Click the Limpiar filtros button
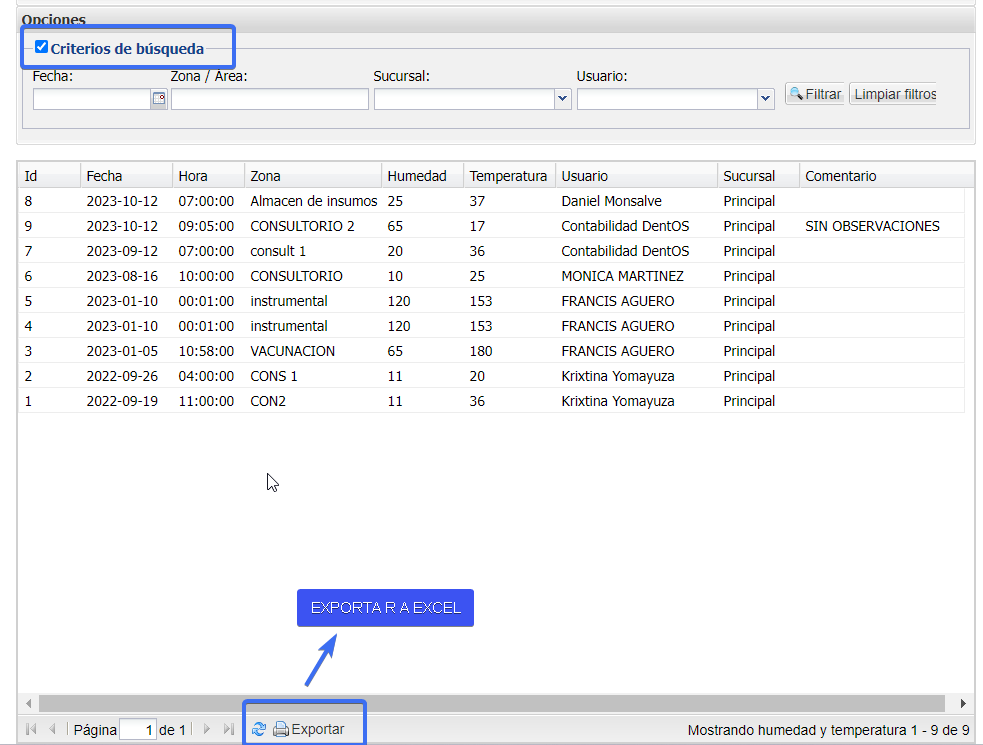The height and width of the screenshot is (745, 983). coord(894,95)
